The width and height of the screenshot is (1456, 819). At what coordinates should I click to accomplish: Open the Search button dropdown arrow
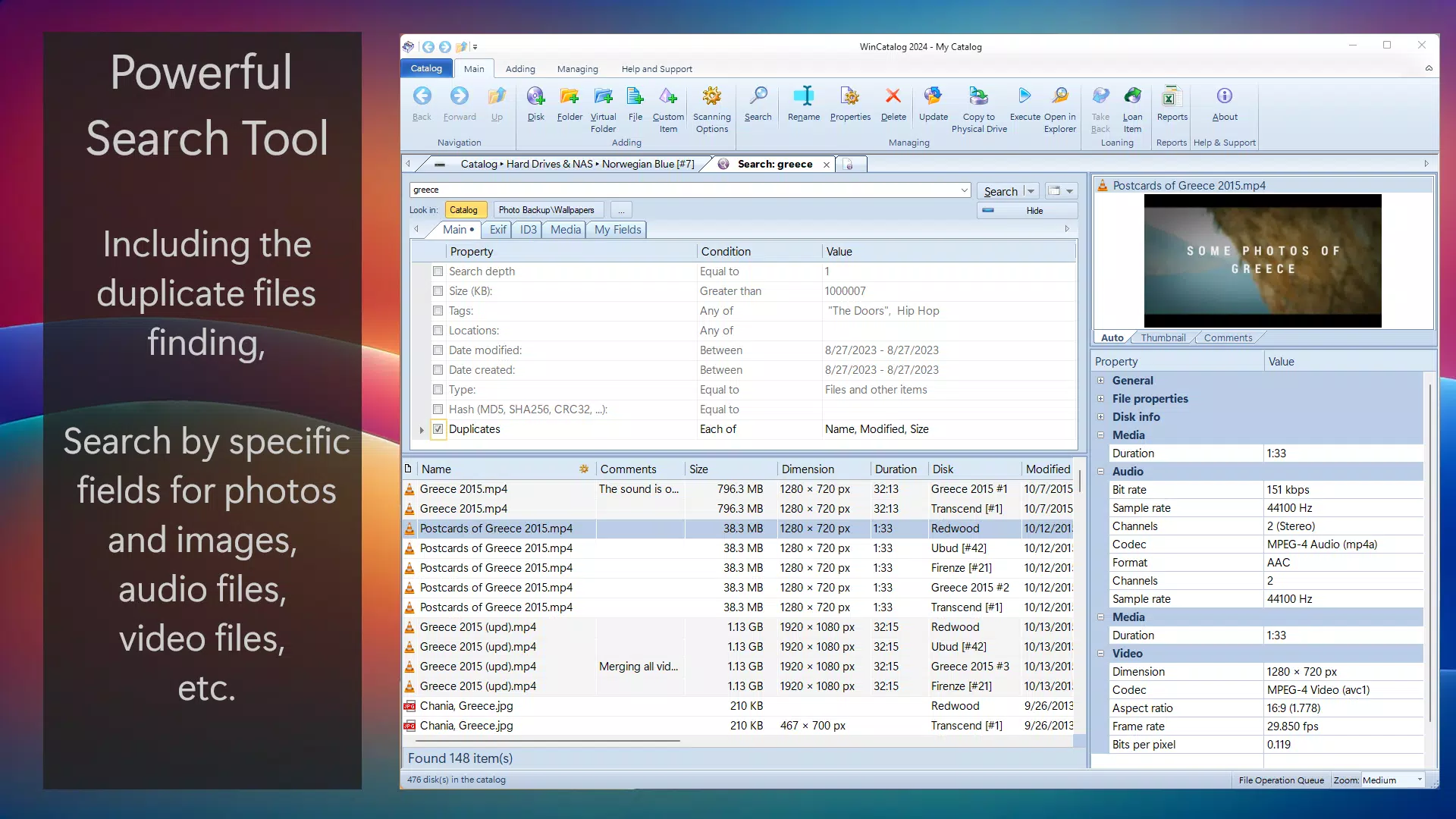[1031, 191]
